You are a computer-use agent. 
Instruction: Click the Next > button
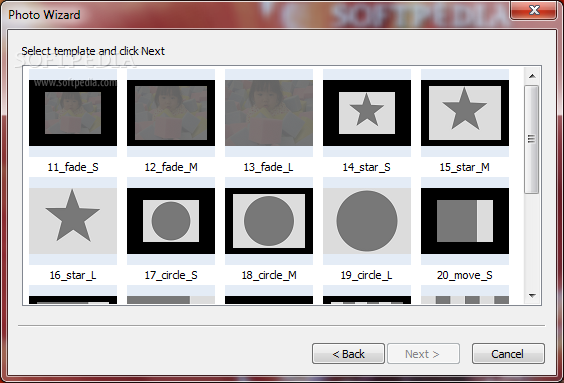coord(423,354)
